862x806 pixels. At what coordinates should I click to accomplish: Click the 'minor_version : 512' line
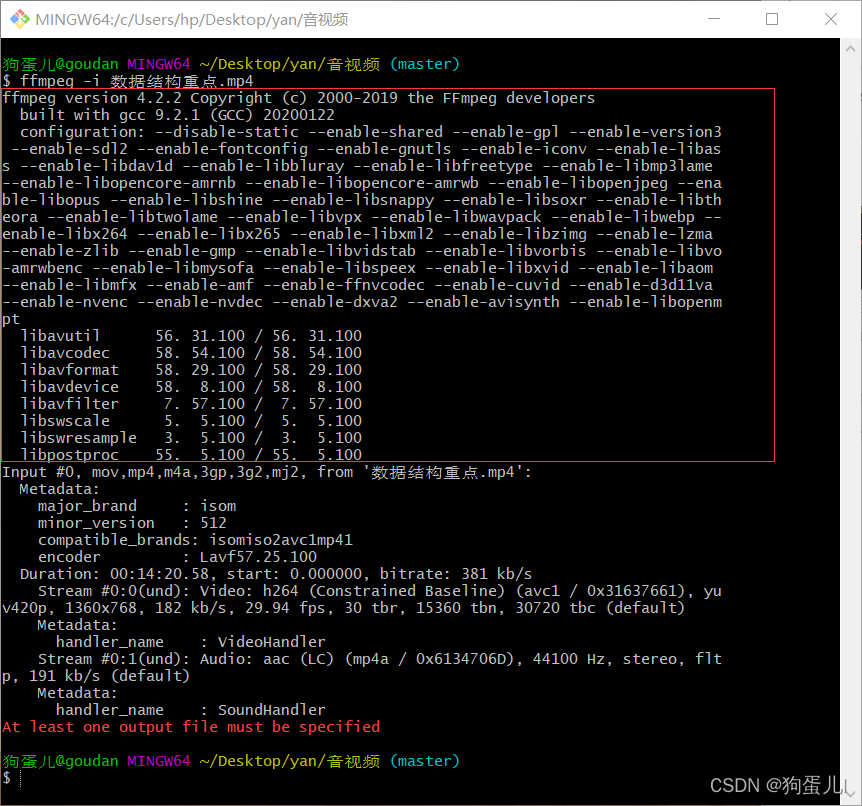(x=132, y=523)
